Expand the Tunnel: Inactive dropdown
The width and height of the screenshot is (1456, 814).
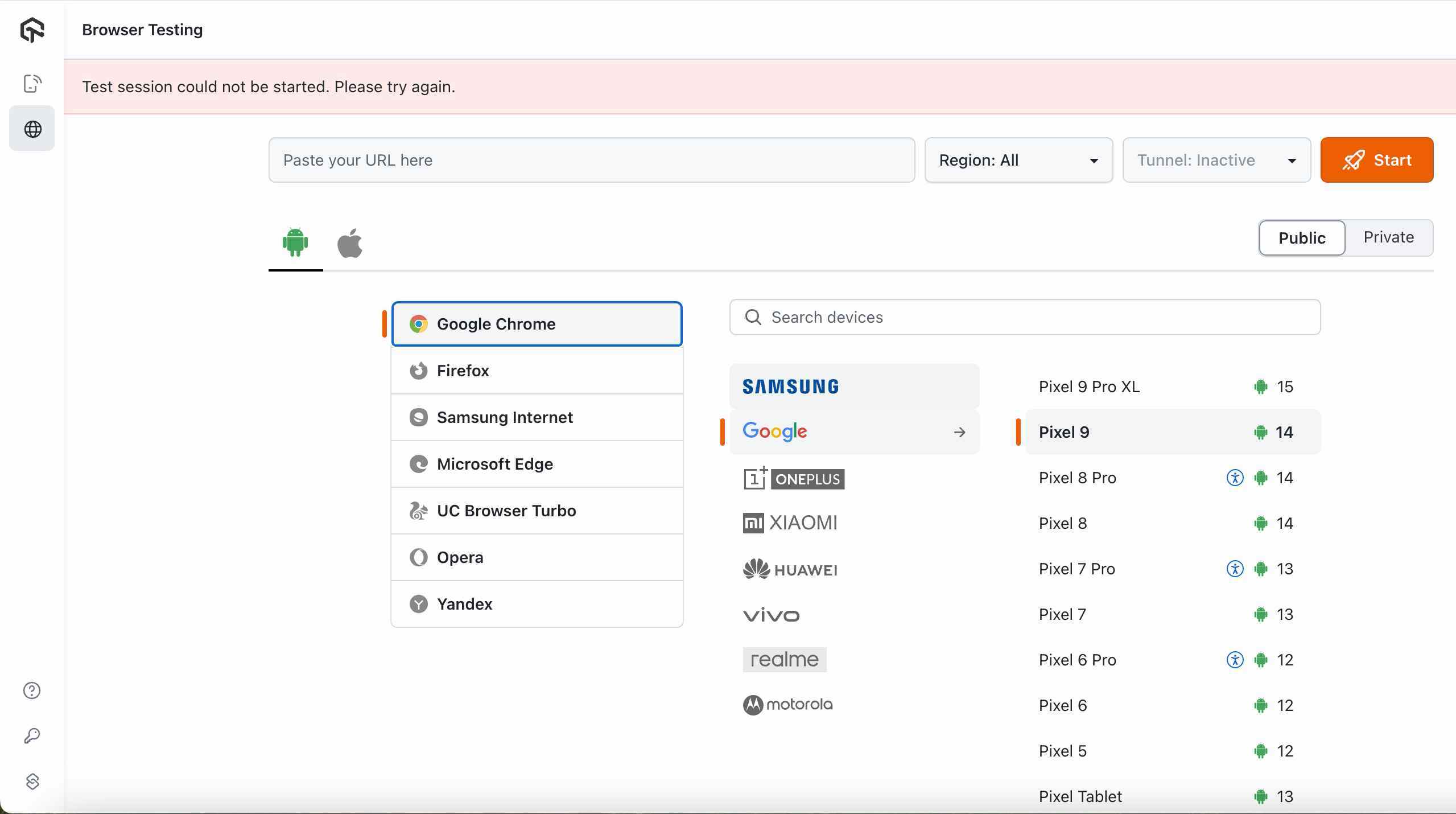coord(1216,160)
